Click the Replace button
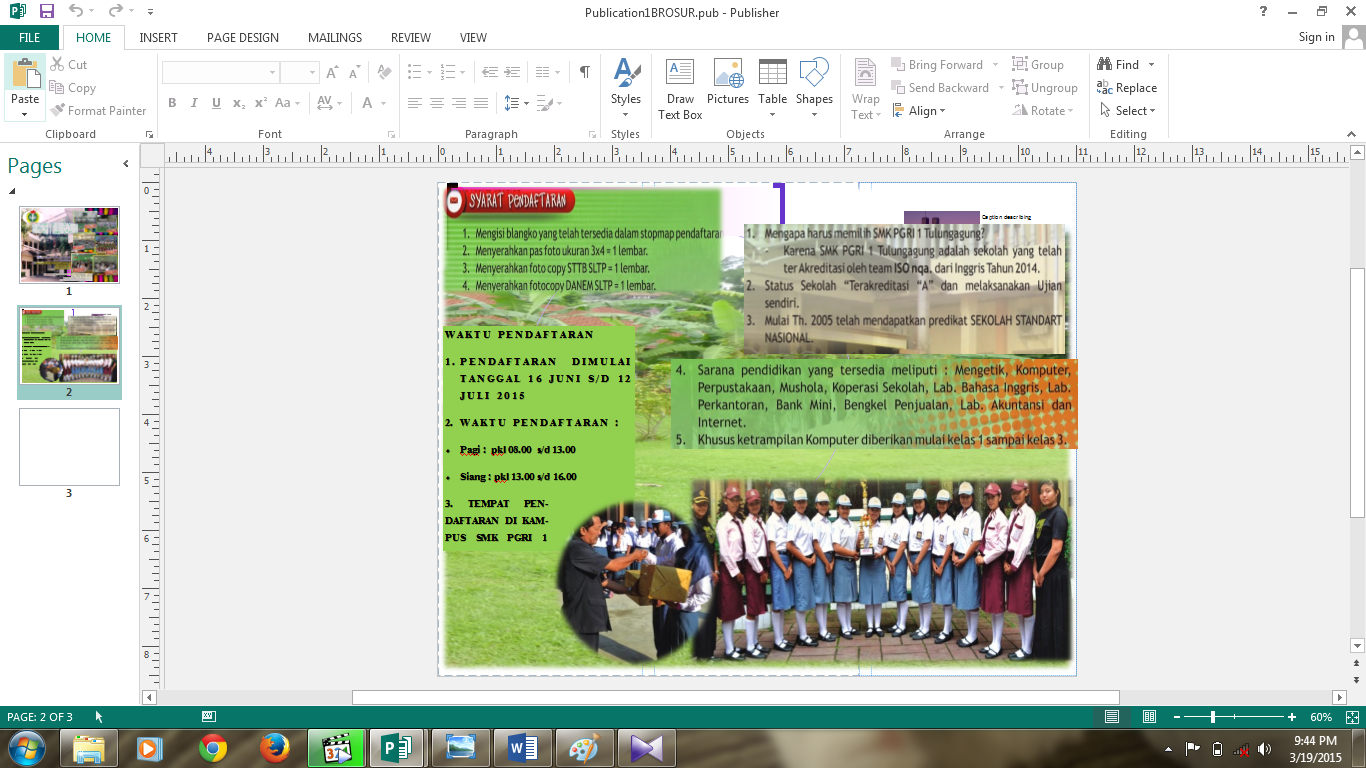1366x768 pixels. [x=1127, y=88]
